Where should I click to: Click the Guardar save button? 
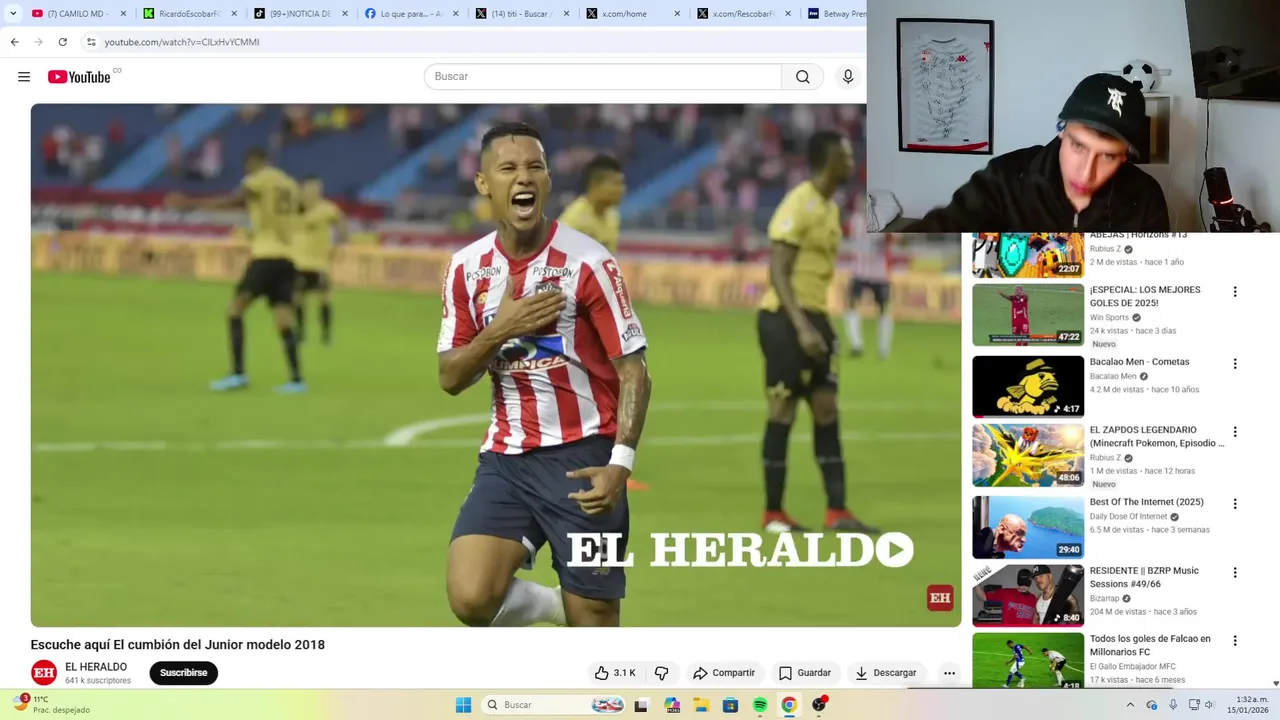coord(805,673)
